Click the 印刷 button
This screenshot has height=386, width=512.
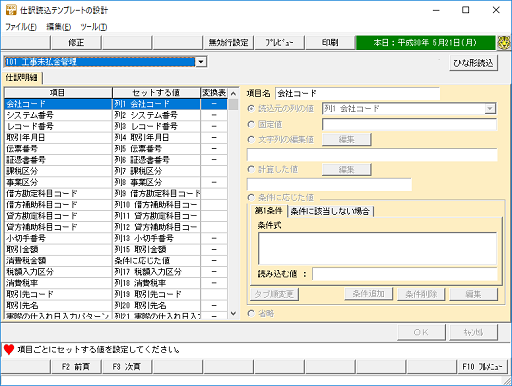click(x=330, y=43)
